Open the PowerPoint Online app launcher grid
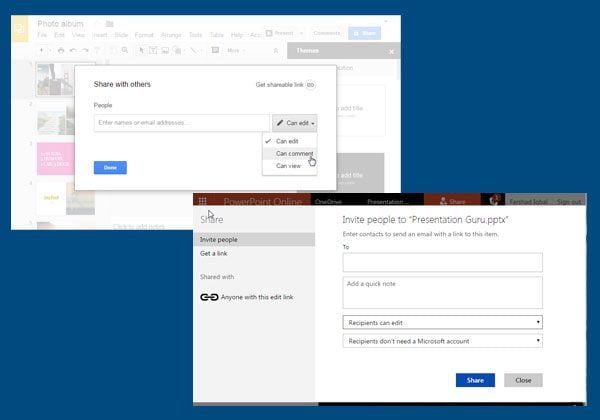Image resolution: width=600 pixels, height=420 pixels. point(202,201)
